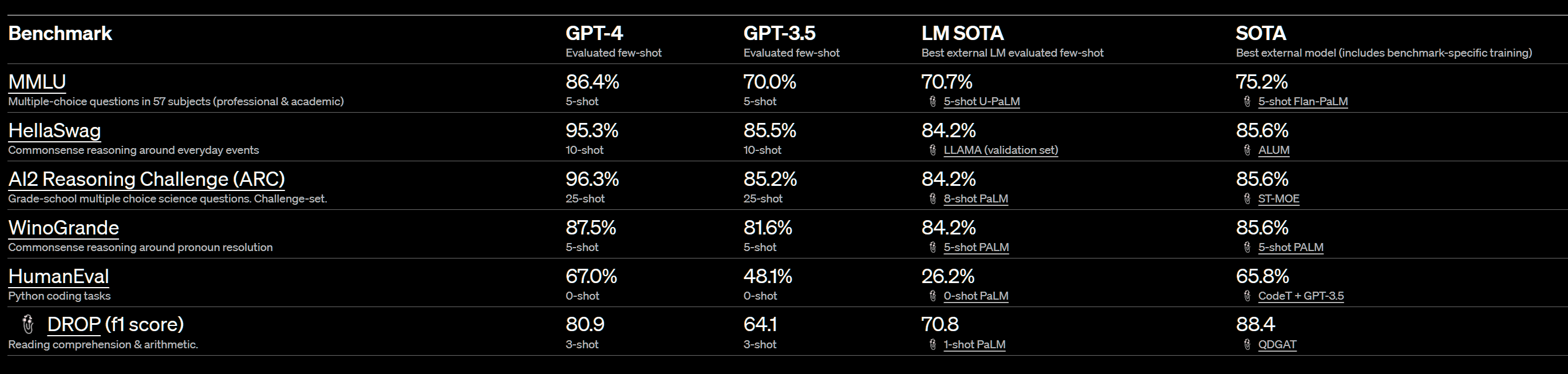Viewport: 1568px width, 374px height.
Task: Click the paperclip icon beside 0-shot PaLM
Action: tap(933, 296)
